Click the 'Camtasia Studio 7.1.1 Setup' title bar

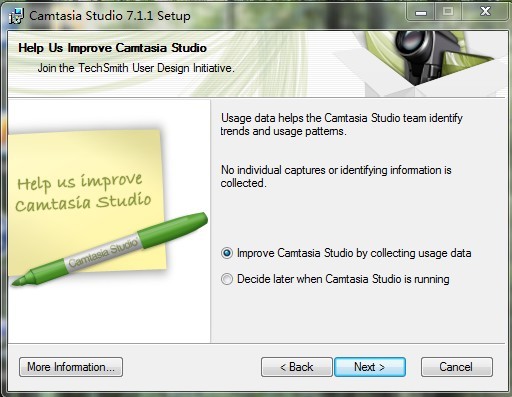point(110,16)
